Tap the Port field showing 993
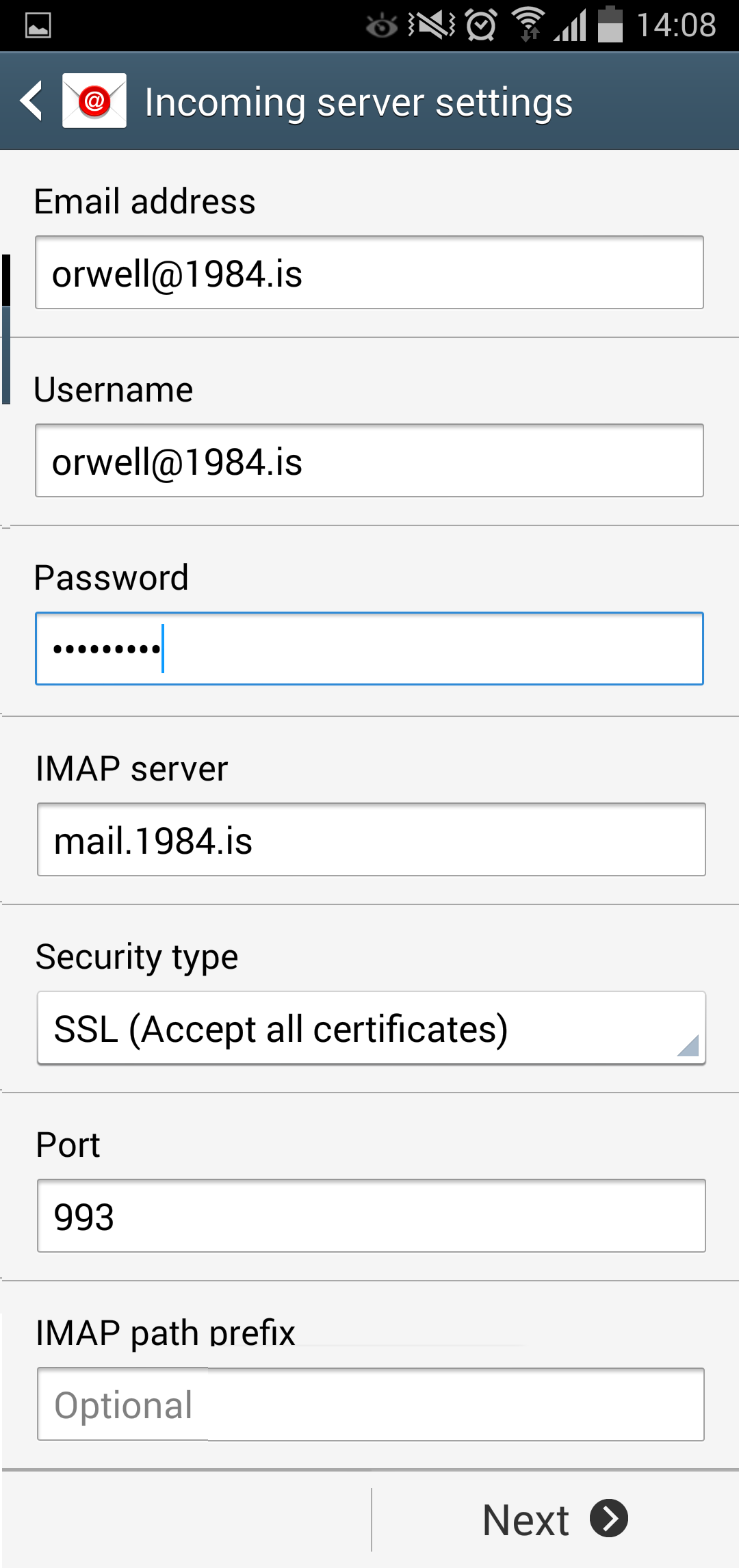 371,1216
